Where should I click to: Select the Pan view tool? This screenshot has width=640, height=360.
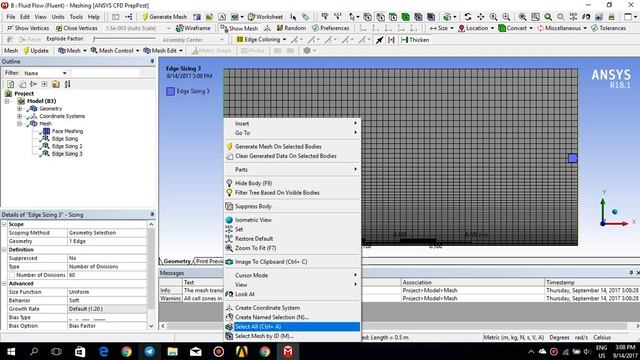pyautogui.click(x=480, y=17)
